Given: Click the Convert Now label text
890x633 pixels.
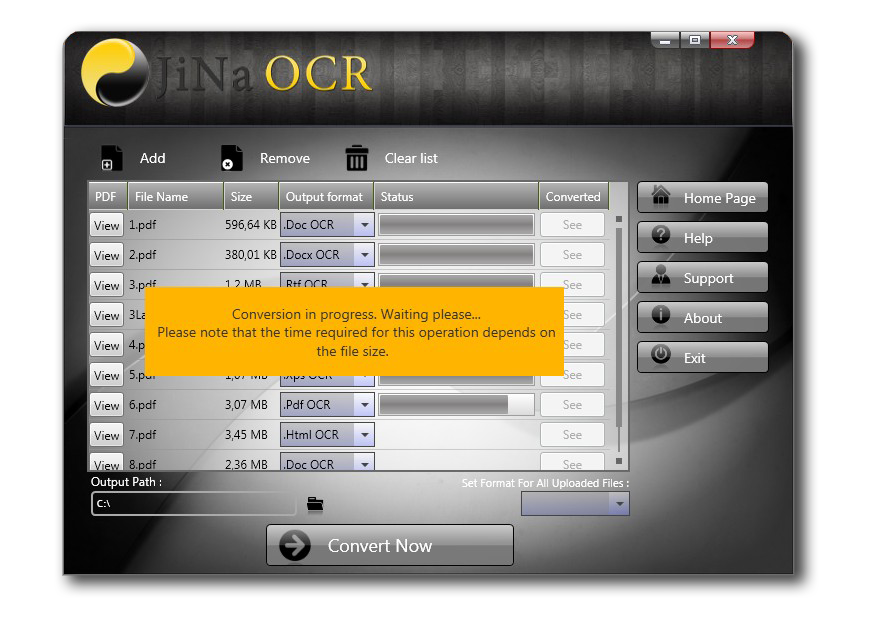Looking at the screenshot, I should (x=380, y=546).
